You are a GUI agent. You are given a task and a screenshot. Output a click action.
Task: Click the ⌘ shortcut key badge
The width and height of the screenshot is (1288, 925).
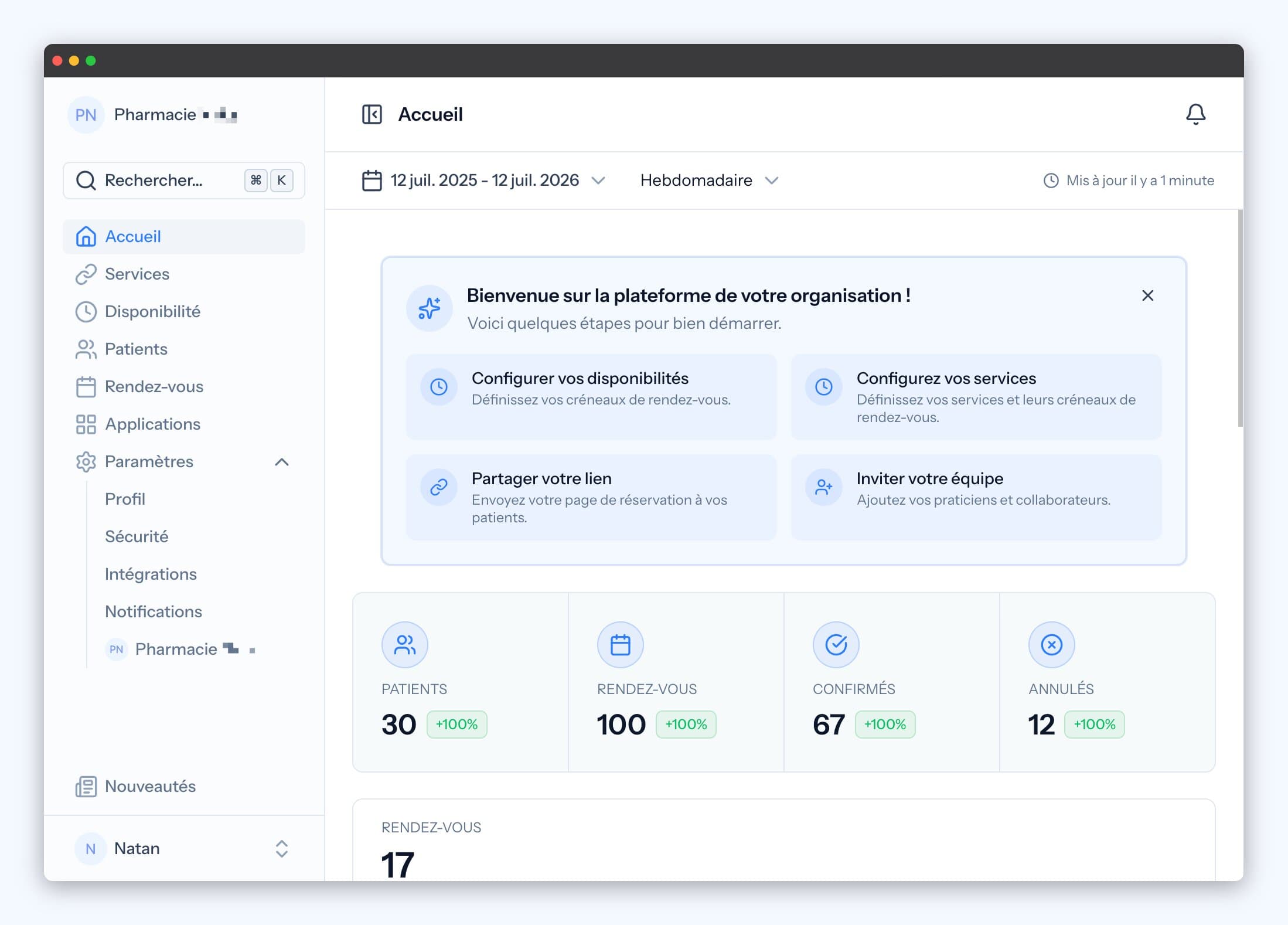coord(255,181)
